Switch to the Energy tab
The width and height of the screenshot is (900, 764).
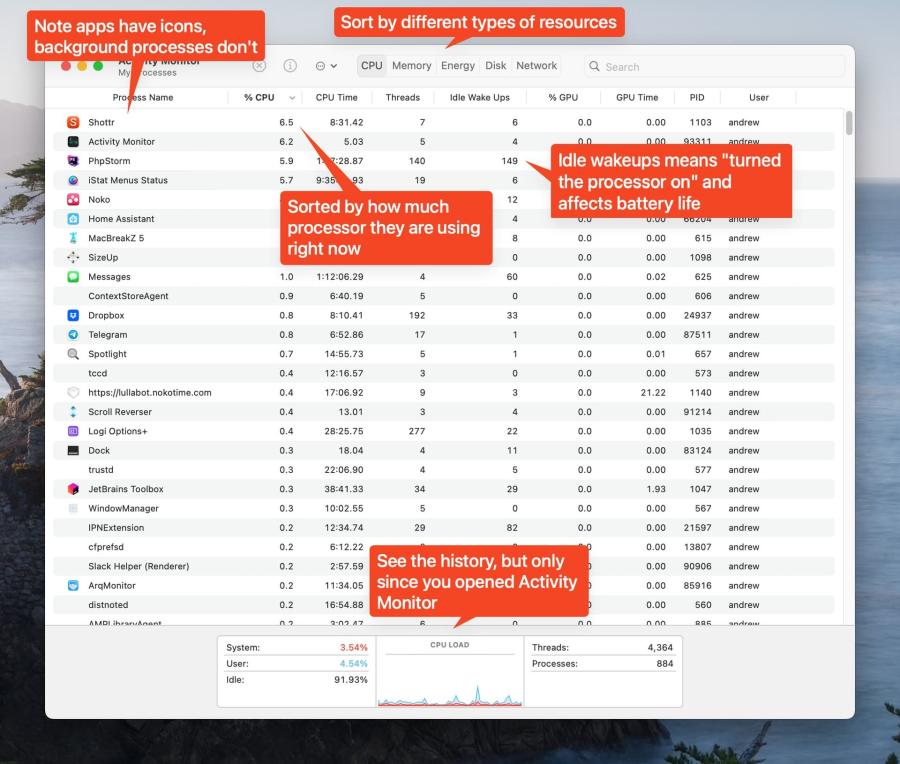[457, 65]
